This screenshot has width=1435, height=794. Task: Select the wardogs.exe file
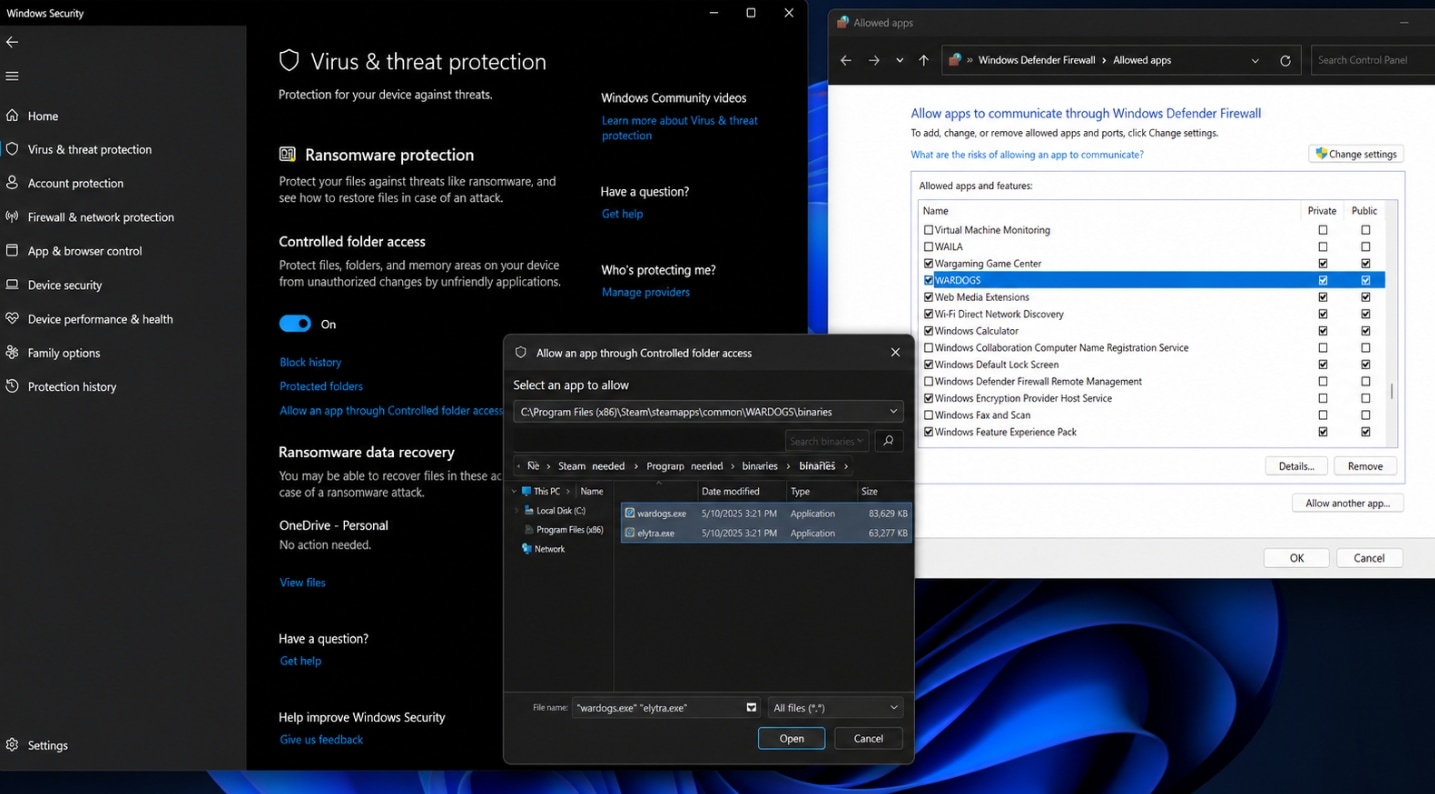766,513
